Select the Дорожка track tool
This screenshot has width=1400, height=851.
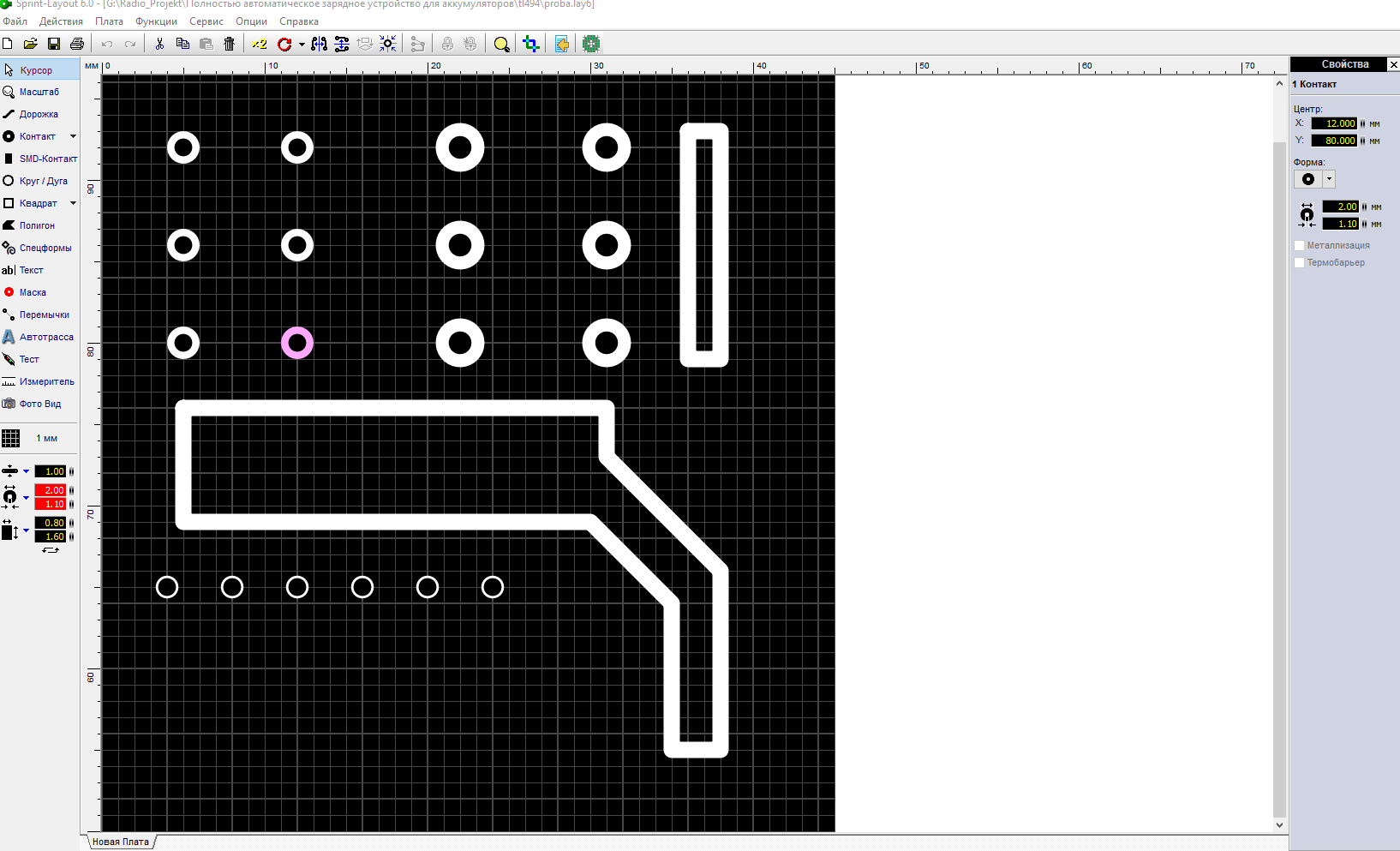pyautogui.click(x=39, y=114)
